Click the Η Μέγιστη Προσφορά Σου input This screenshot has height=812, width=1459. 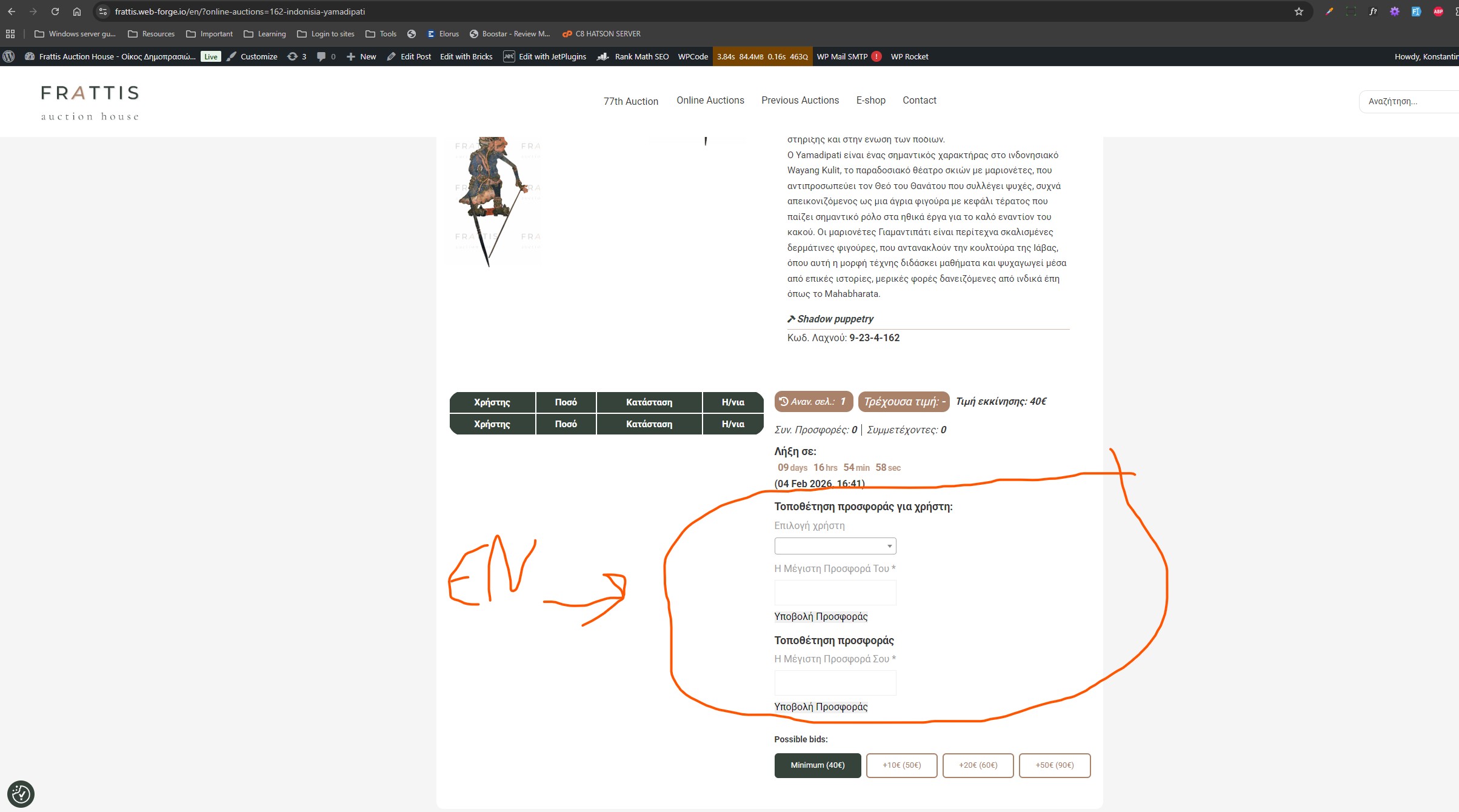point(835,682)
